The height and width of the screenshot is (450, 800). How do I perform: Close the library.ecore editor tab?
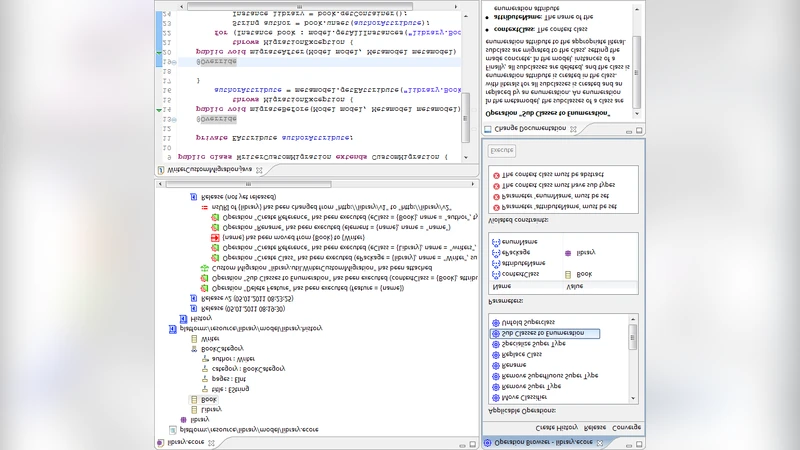point(211,442)
